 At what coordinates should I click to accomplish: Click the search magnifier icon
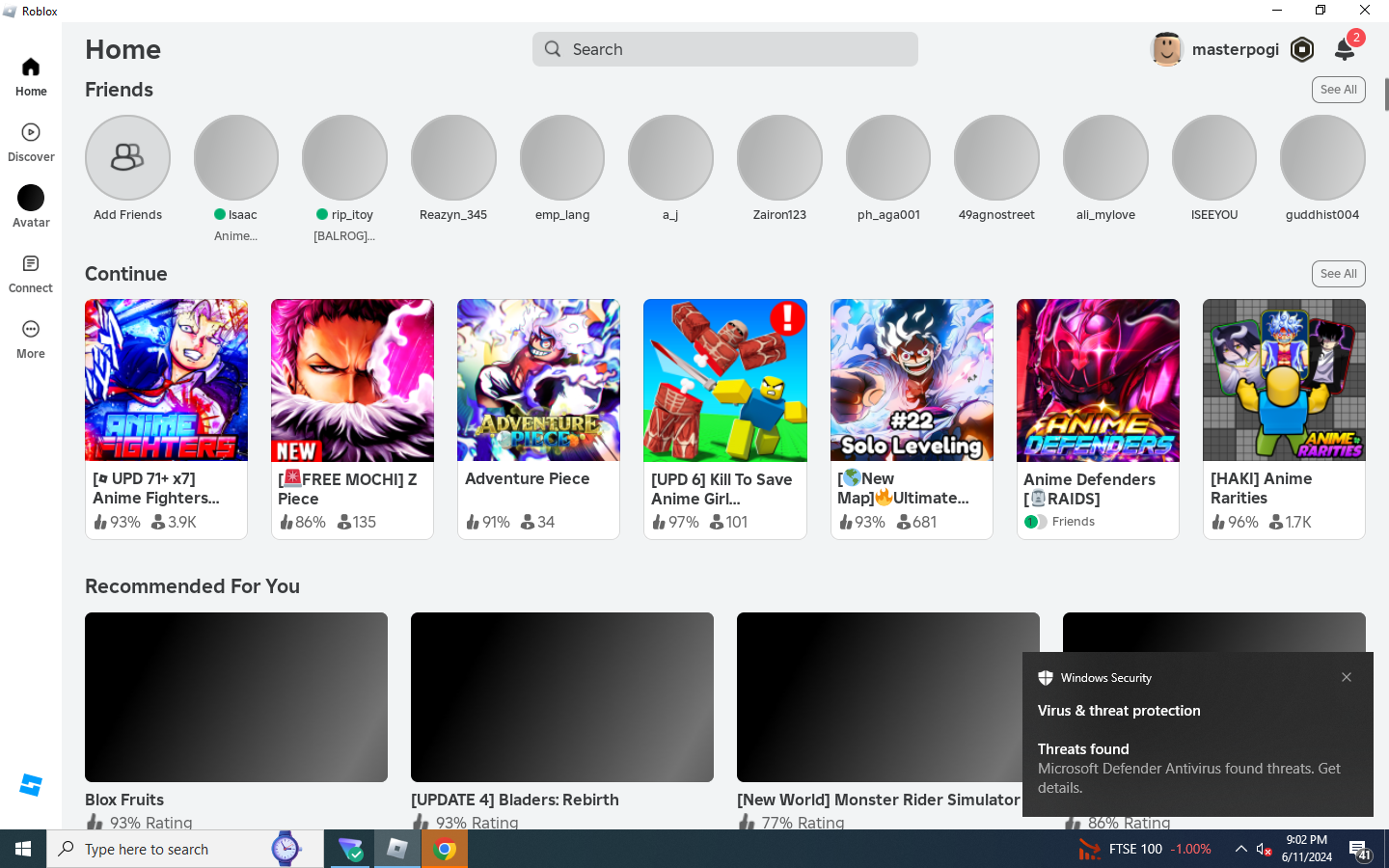(x=553, y=49)
